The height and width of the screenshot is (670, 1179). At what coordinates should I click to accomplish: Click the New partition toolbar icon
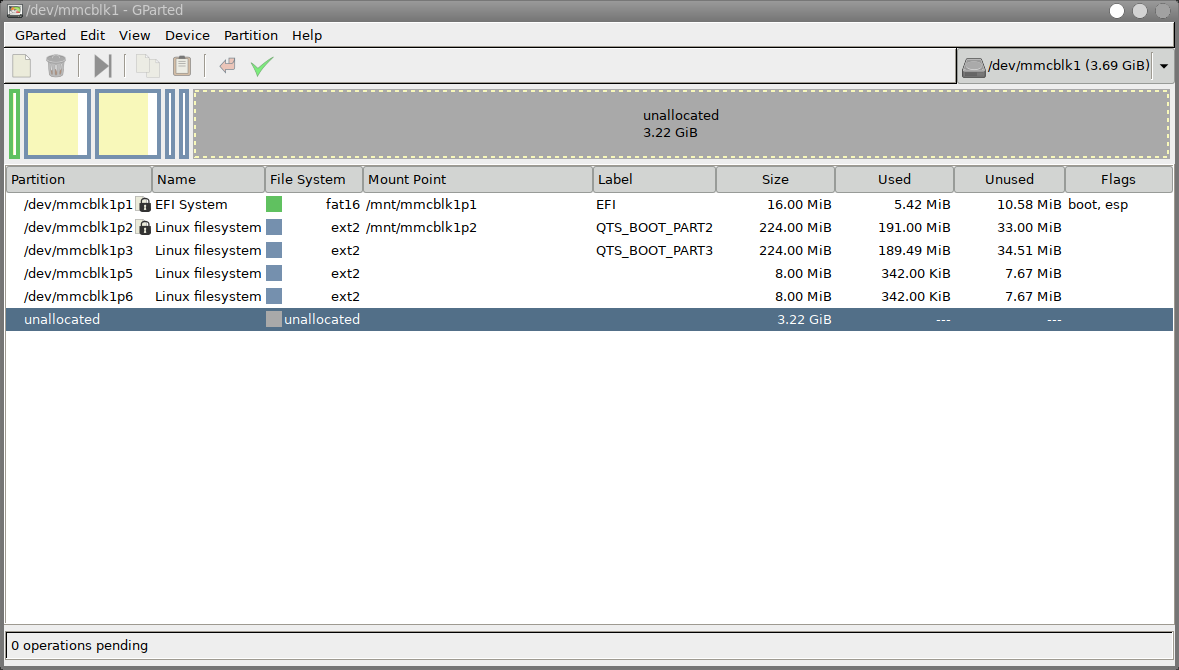click(22, 66)
